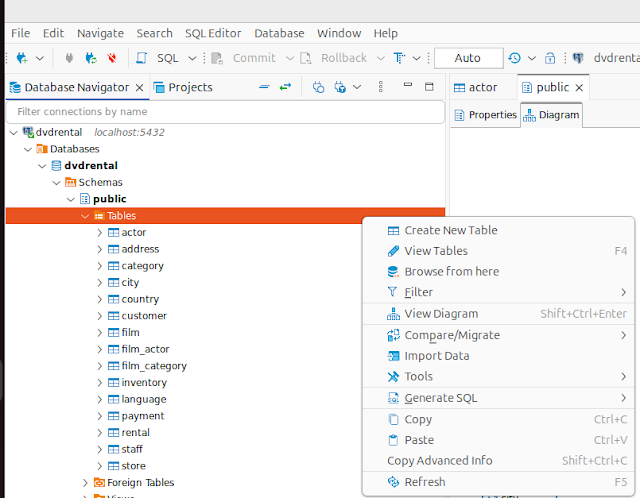Select Copy Advanced Info entry
The width and height of the screenshot is (640, 498).
pyautogui.click(x=498, y=460)
